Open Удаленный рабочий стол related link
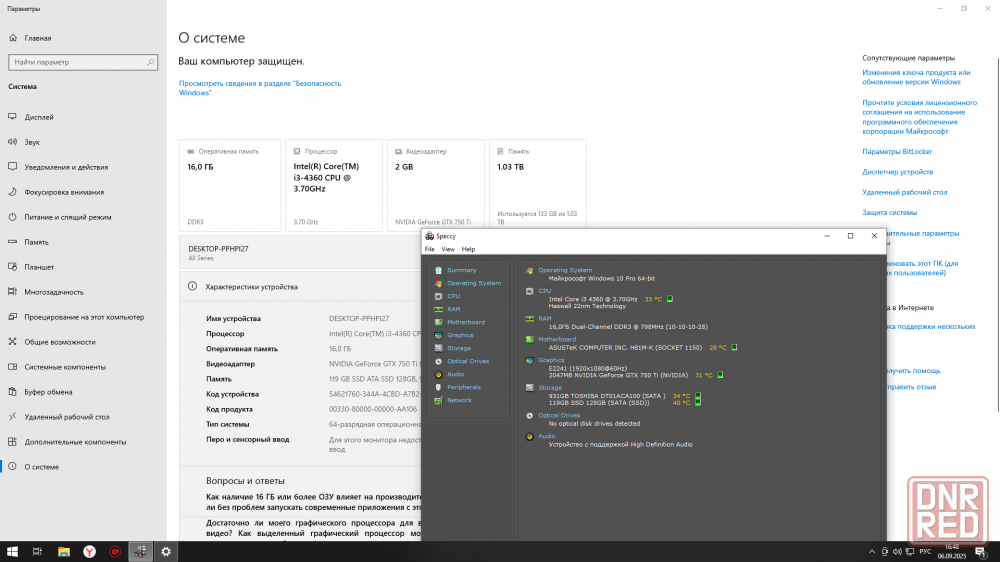 (x=904, y=192)
